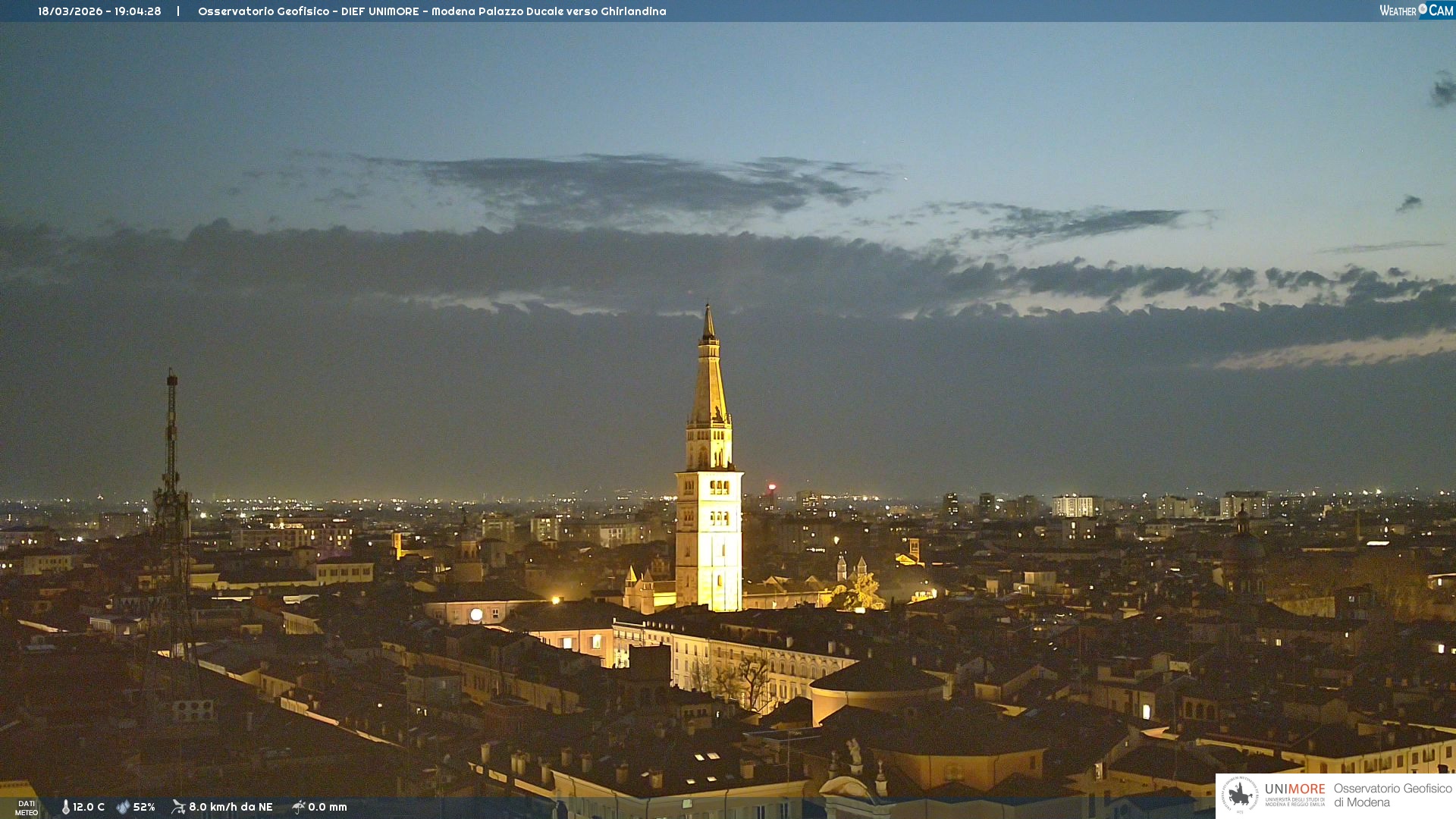1456x819 pixels.
Task: Open the DATI METEO label
Action: pyautogui.click(x=27, y=808)
